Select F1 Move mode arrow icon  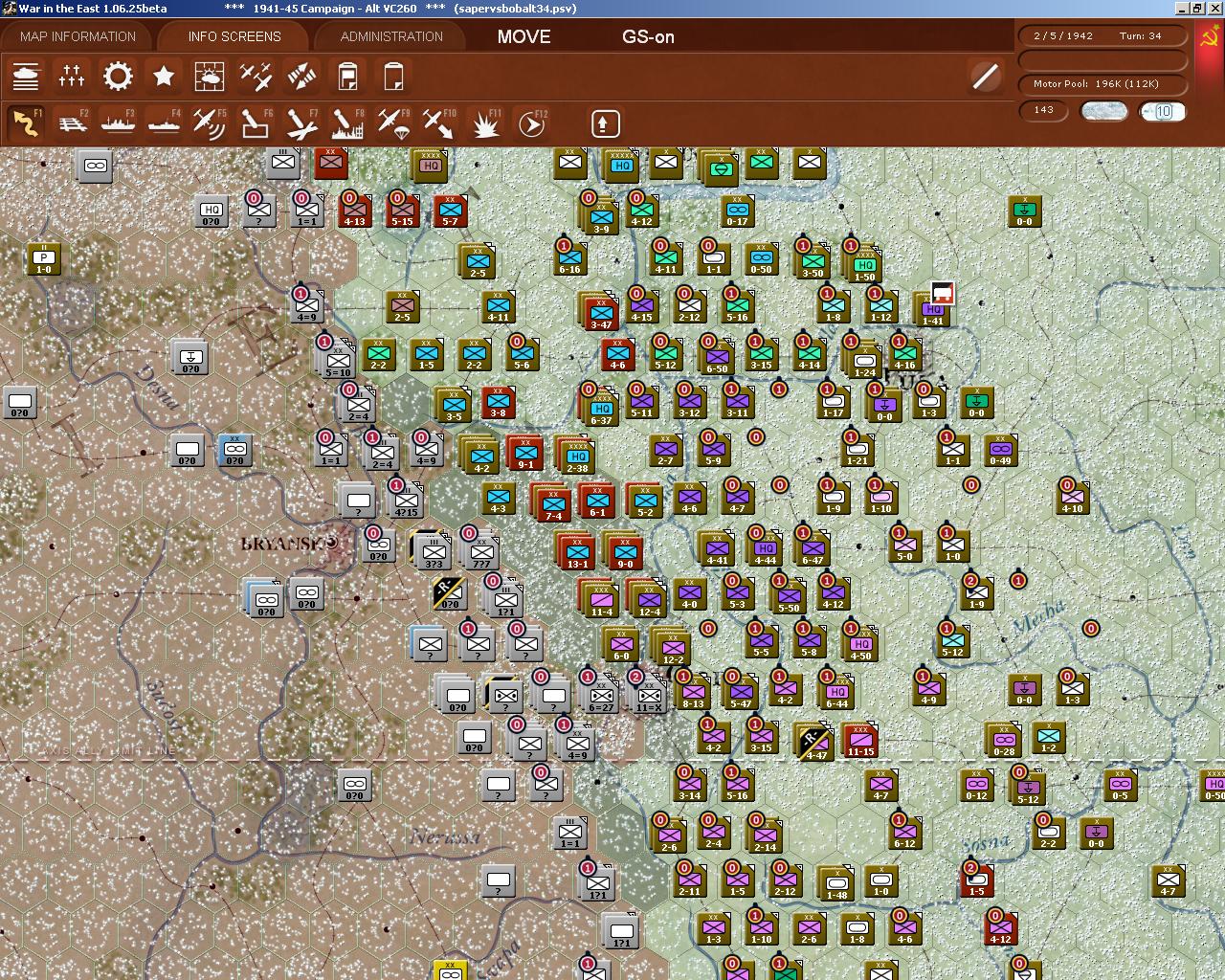click(26, 123)
